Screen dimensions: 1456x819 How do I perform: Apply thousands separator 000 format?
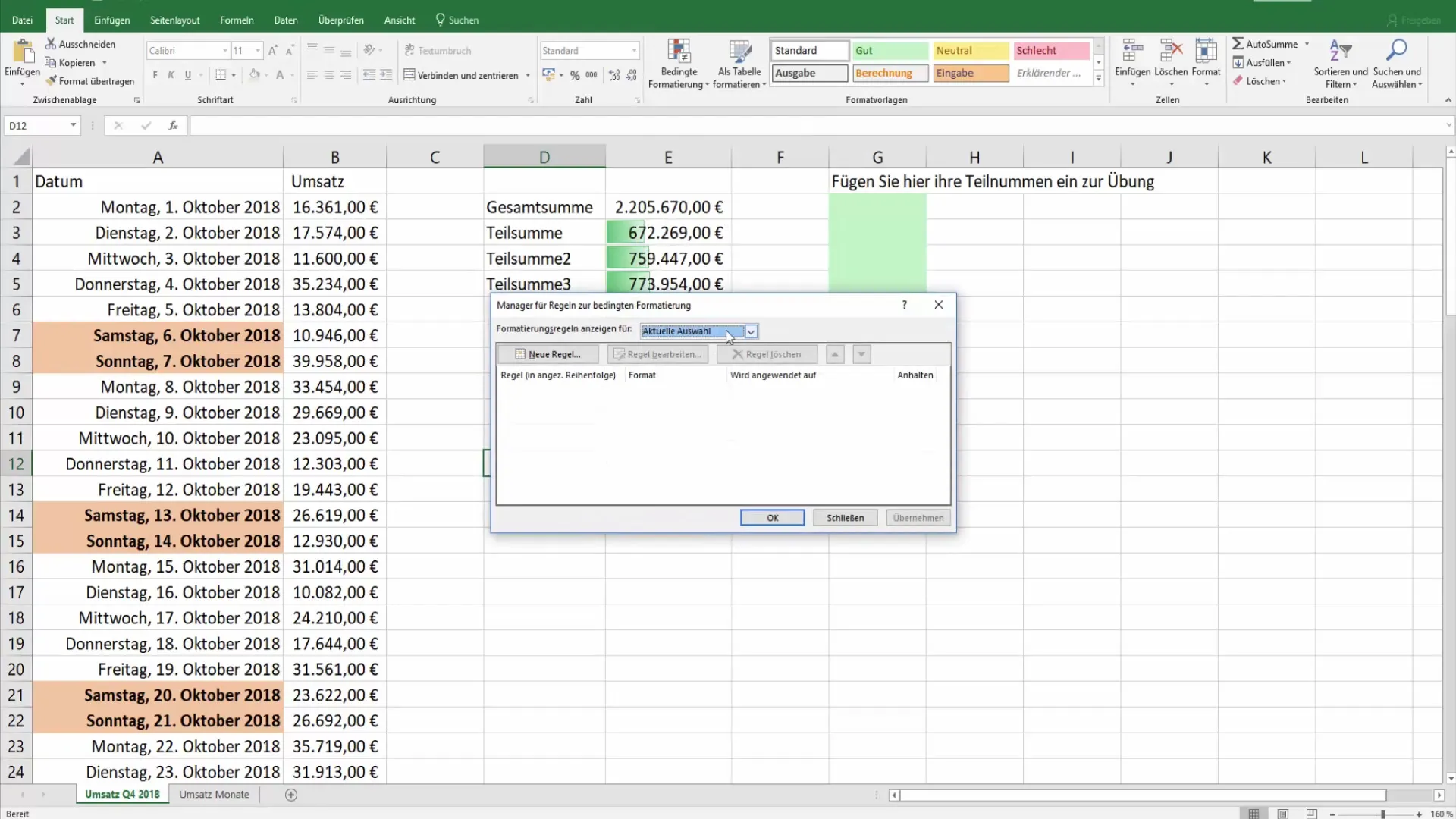point(591,75)
